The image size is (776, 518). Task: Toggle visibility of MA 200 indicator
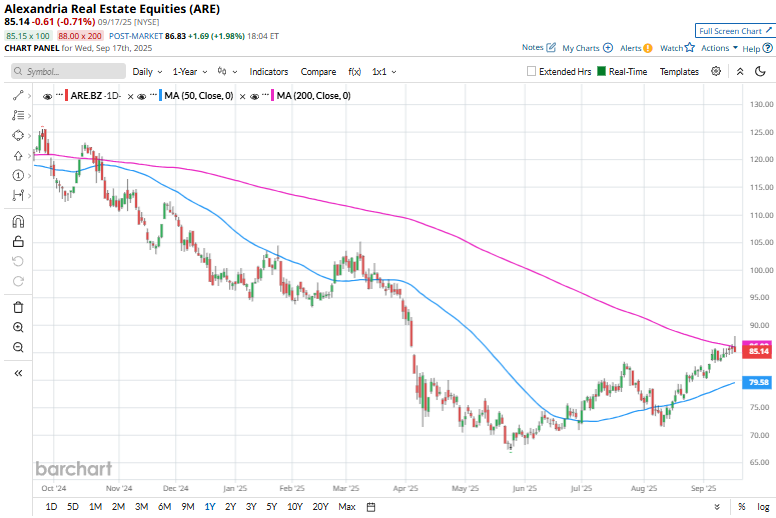[x=254, y=96]
